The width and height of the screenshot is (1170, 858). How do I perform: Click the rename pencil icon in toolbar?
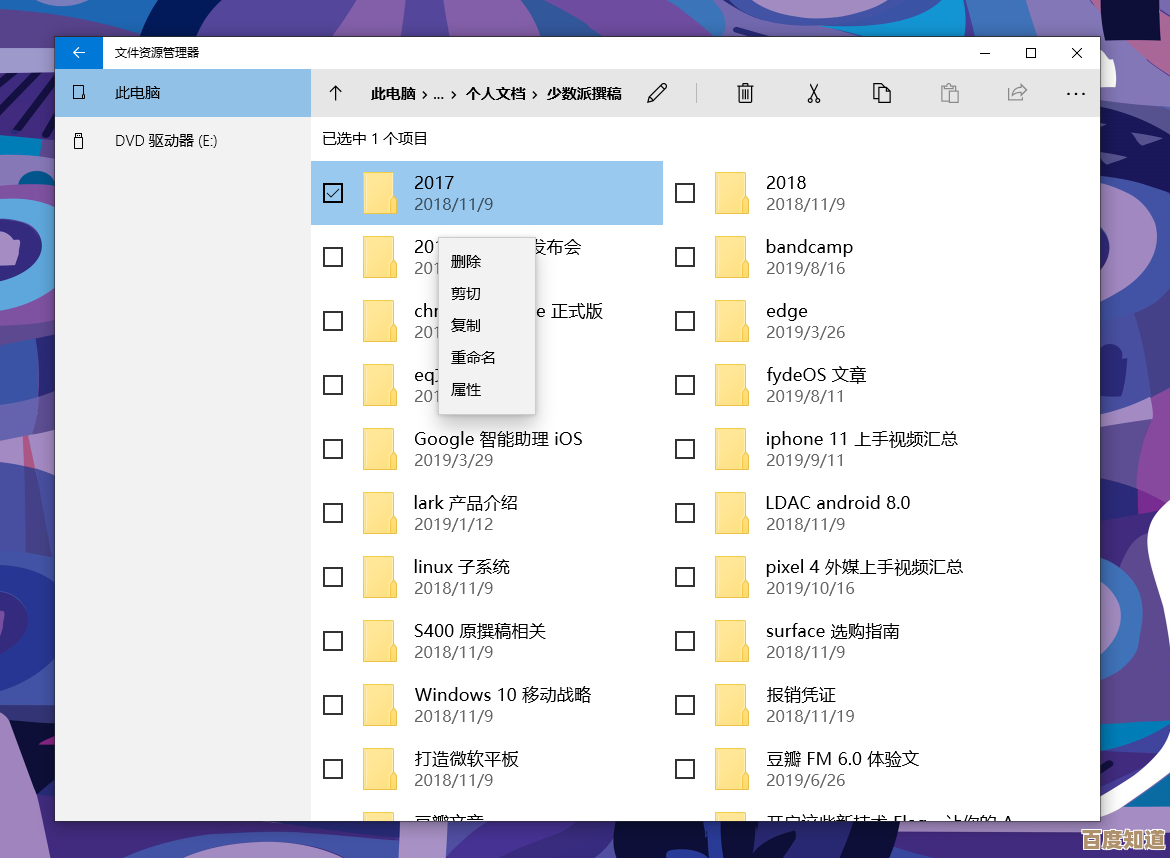657,93
